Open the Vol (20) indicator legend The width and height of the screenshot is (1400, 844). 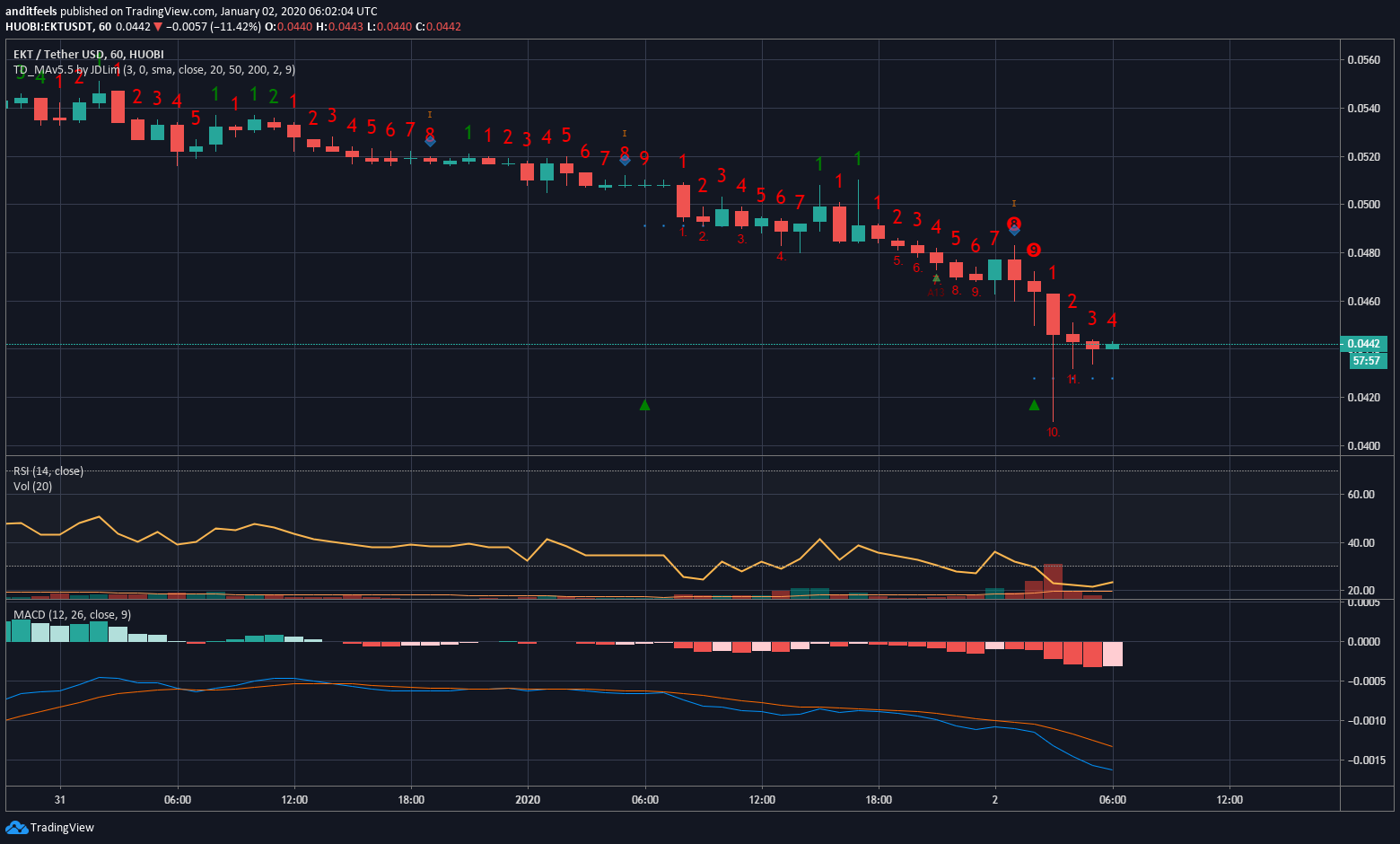[x=32, y=487]
